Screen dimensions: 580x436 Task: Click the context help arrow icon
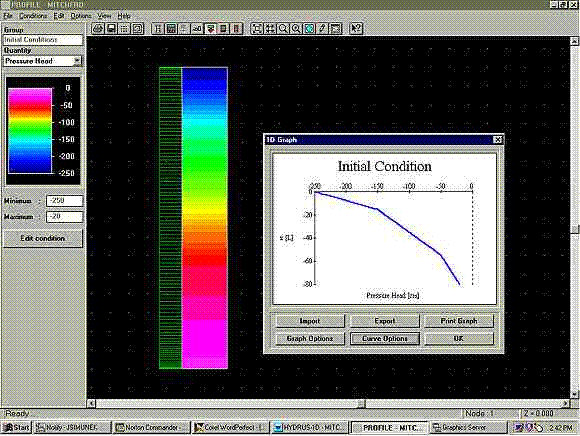tap(356, 28)
